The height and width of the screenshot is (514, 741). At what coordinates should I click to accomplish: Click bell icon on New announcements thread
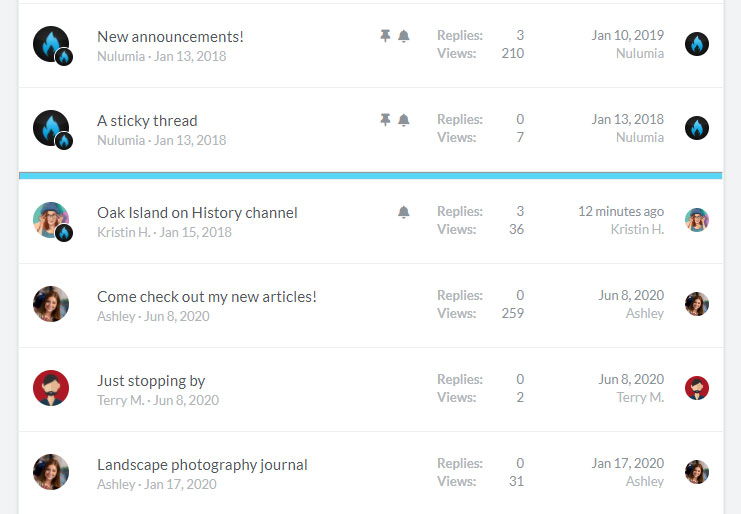(404, 36)
